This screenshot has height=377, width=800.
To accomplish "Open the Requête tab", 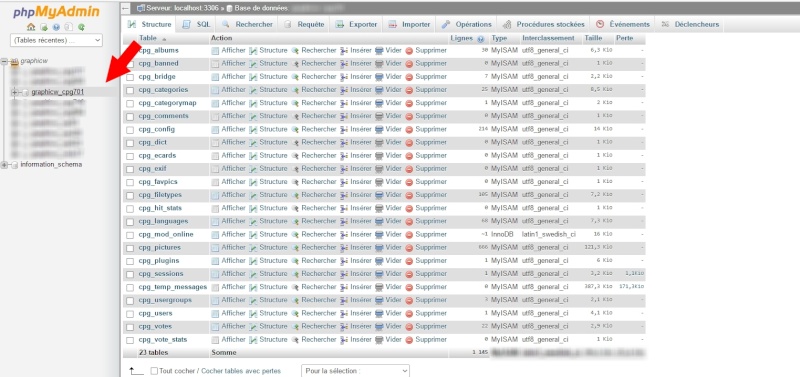I will pyautogui.click(x=305, y=24).
